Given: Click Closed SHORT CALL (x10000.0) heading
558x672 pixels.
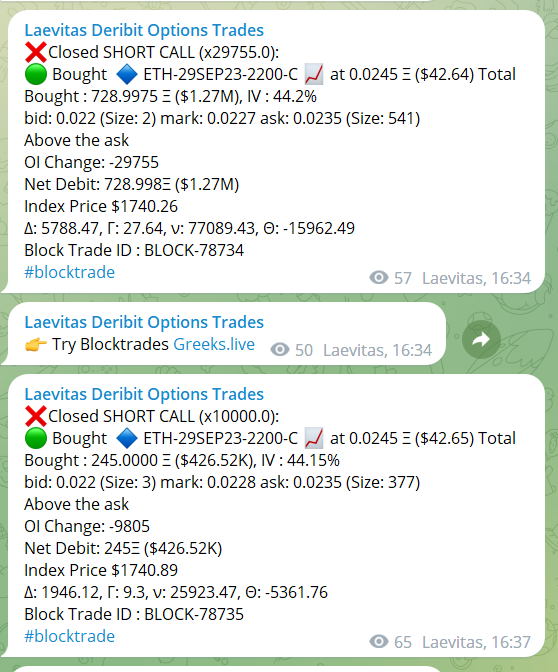Looking at the screenshot, I should 164,416.
